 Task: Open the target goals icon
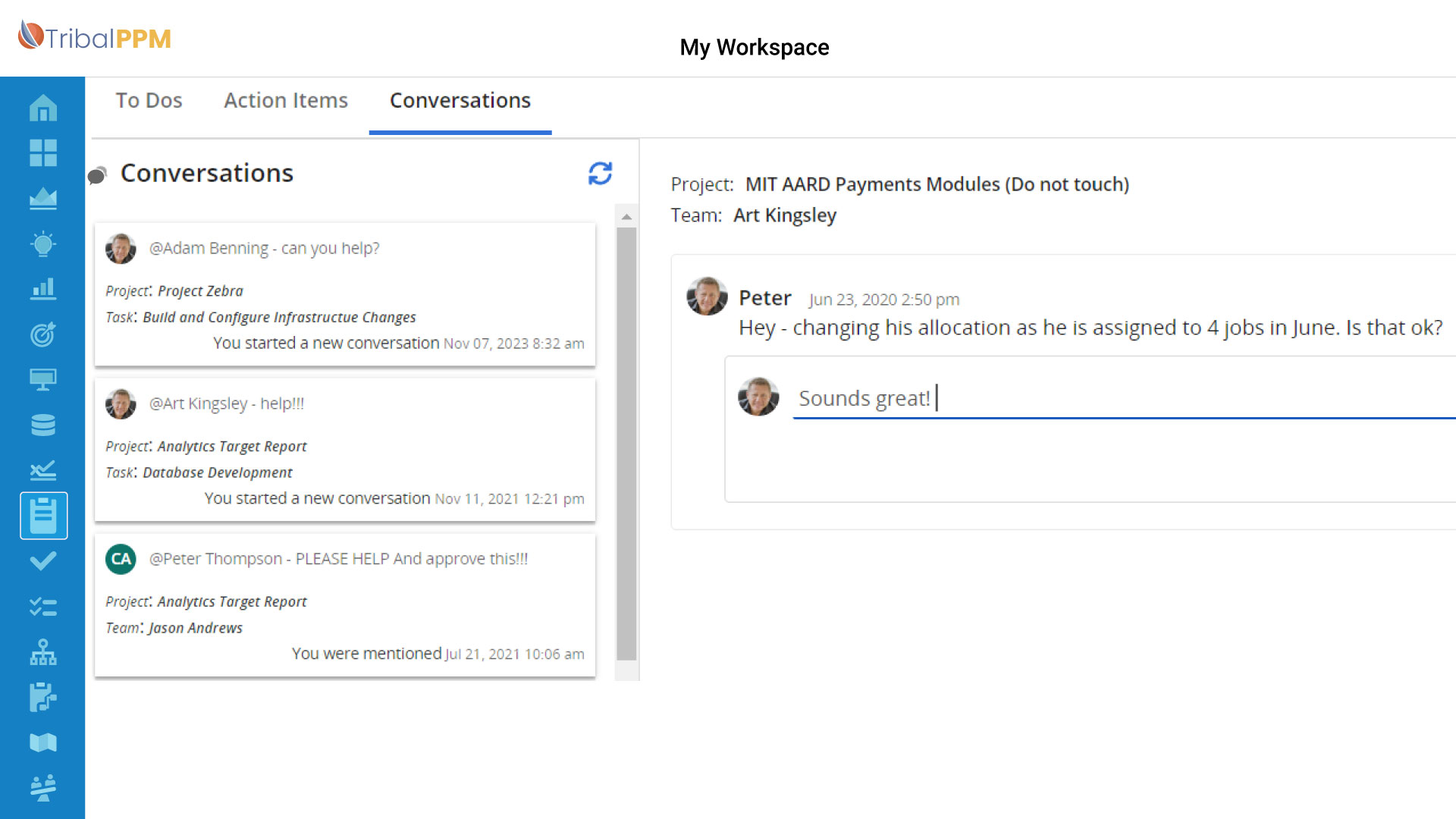[x=43, y=334]
